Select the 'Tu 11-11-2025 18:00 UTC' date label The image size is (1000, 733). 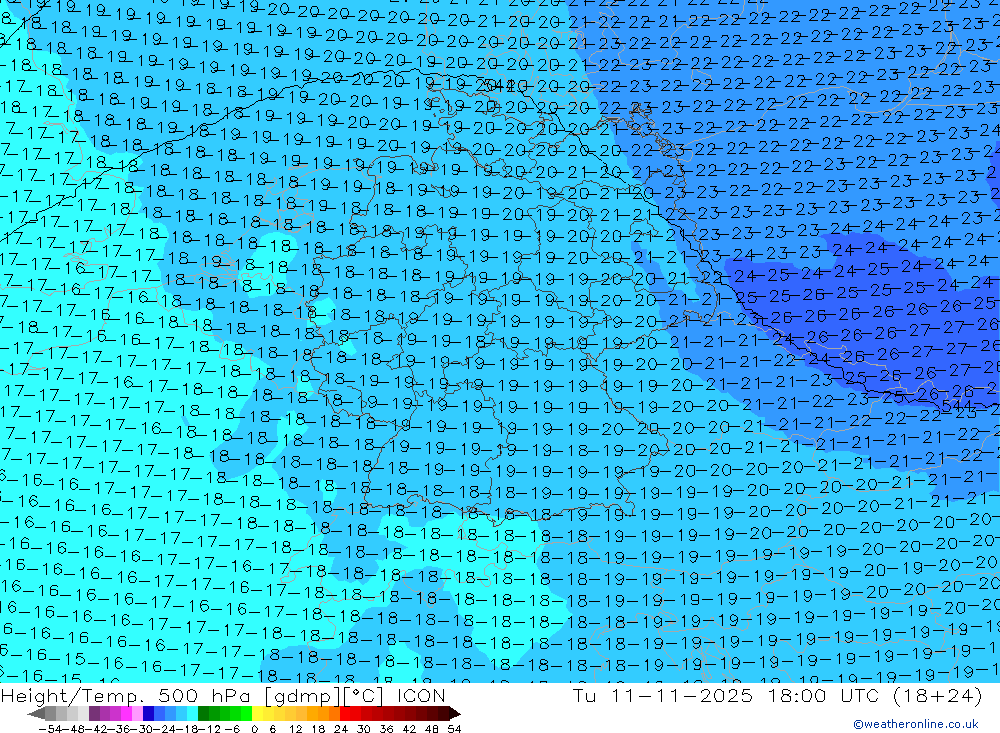point(725,695)
